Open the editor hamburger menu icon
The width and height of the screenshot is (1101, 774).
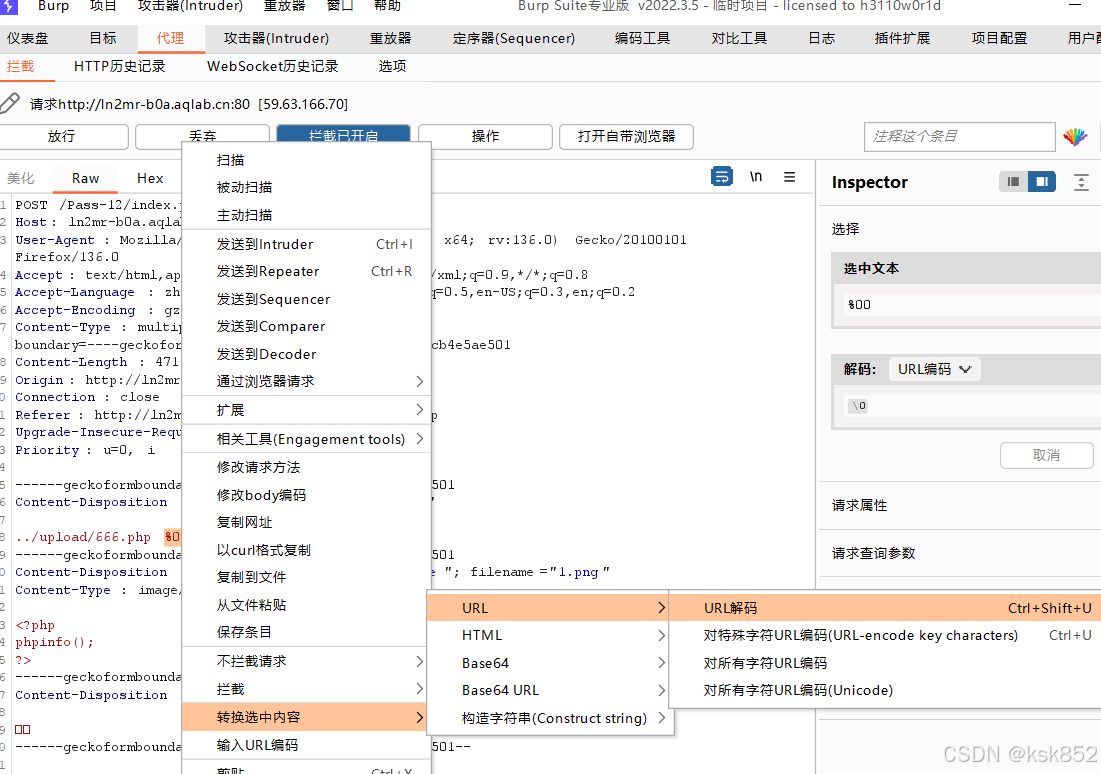coord(790,176)
